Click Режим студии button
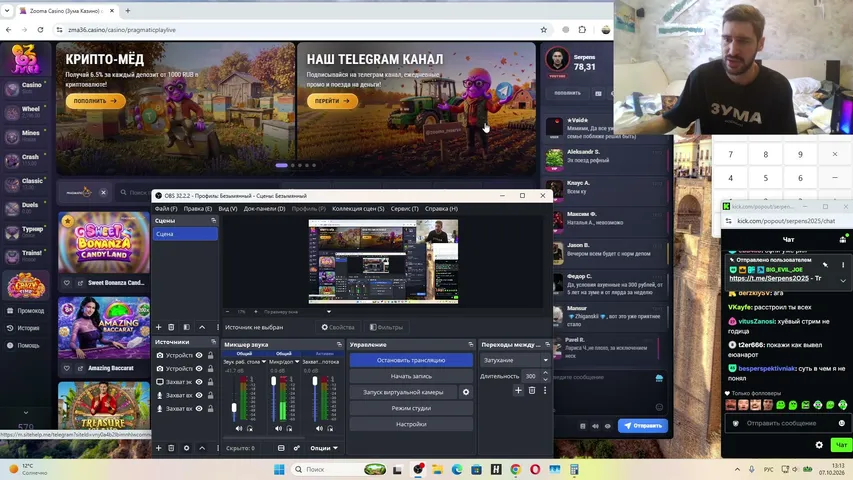The height and width of the screenshot is (480, 853). tap(411, 408)
